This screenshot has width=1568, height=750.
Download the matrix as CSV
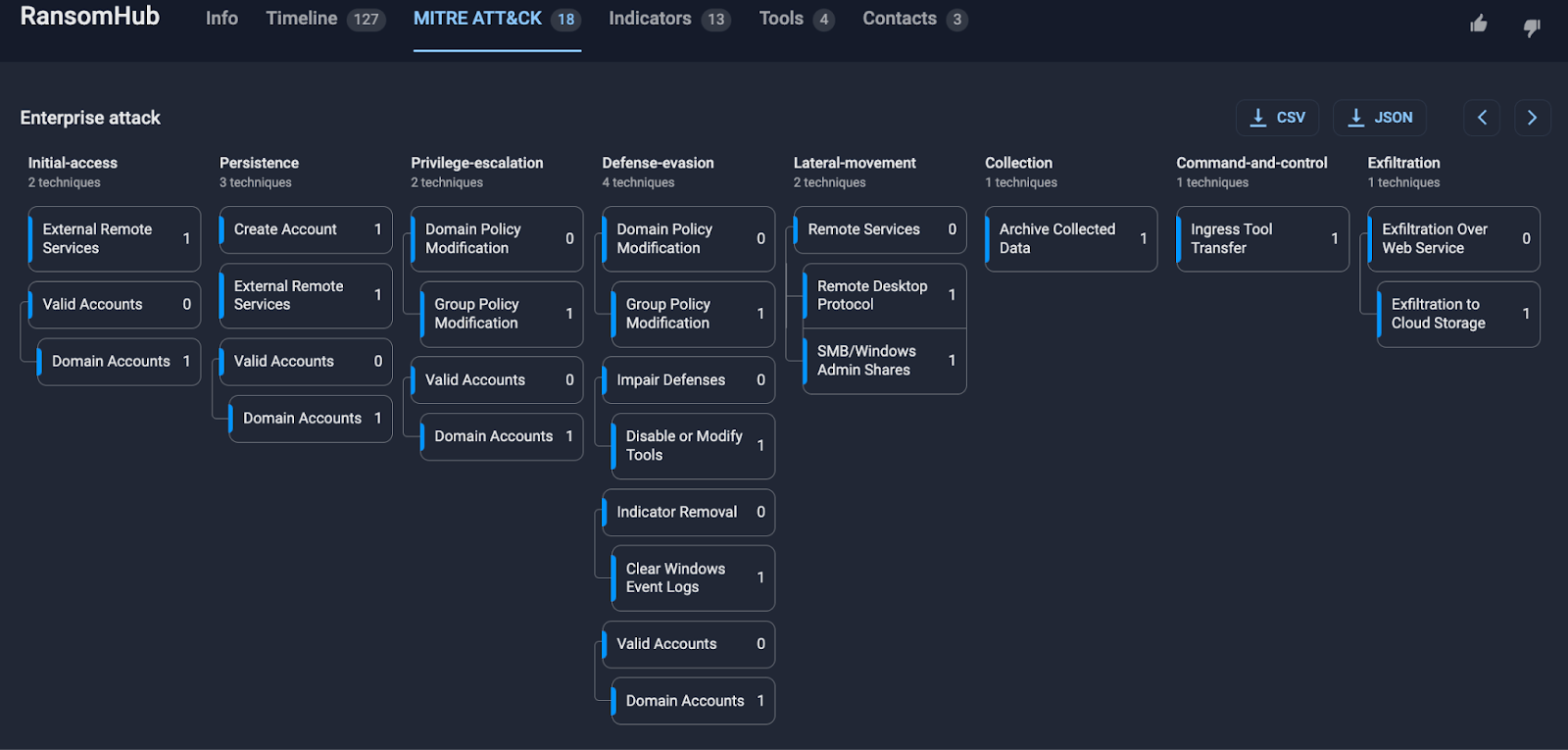1277,118
